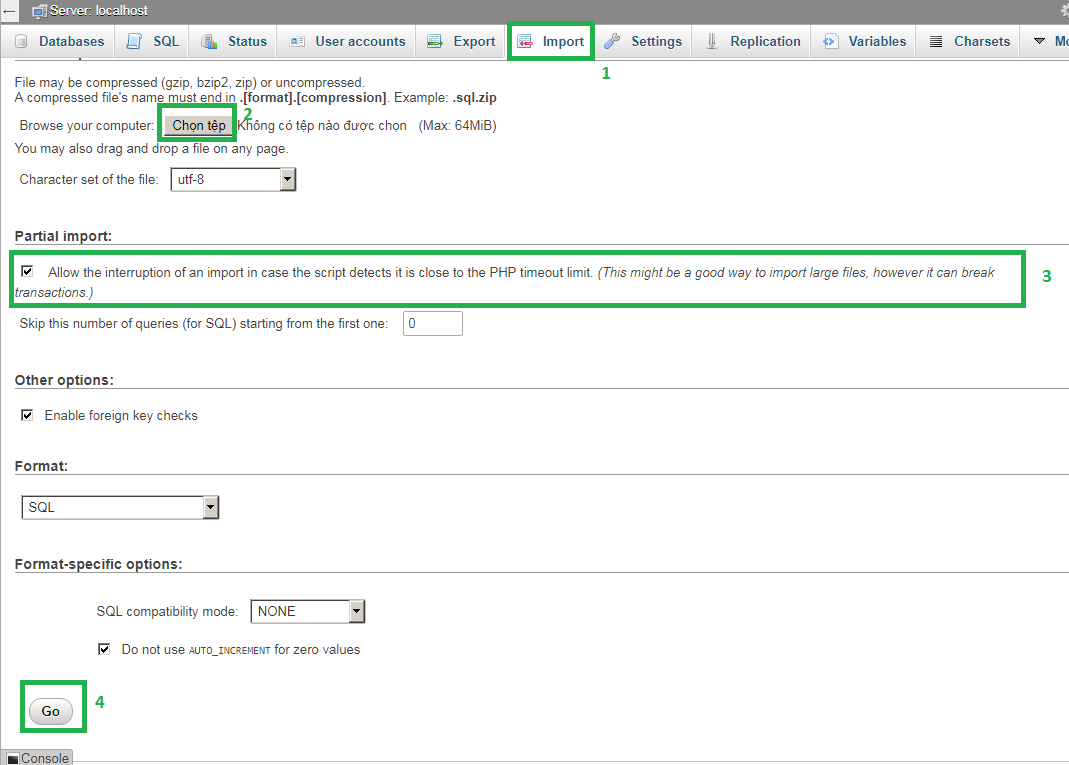Open SQL compatibility mode dropdown

[307, 612]
